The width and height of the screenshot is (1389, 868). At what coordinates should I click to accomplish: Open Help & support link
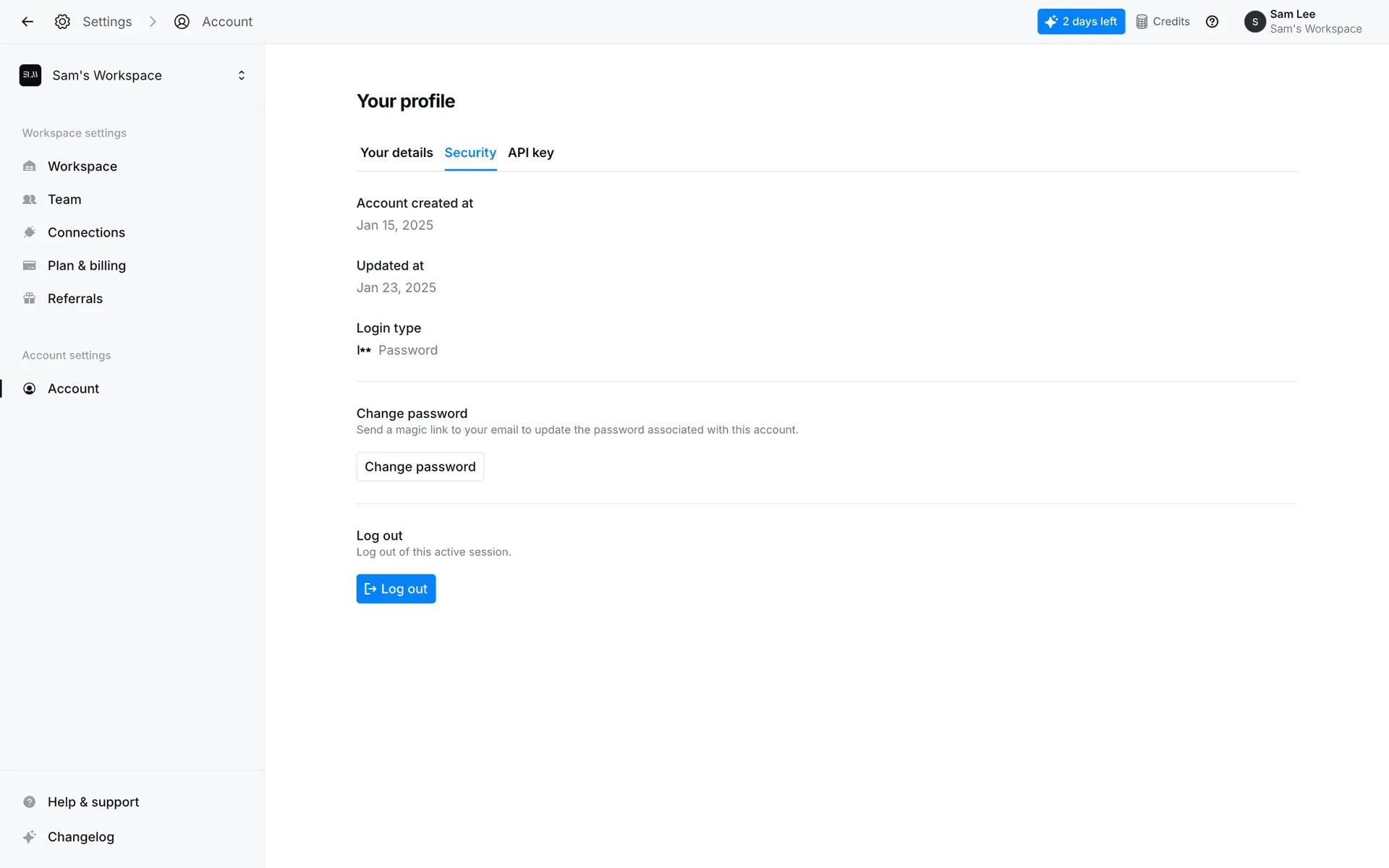click(x=93, y=802)
